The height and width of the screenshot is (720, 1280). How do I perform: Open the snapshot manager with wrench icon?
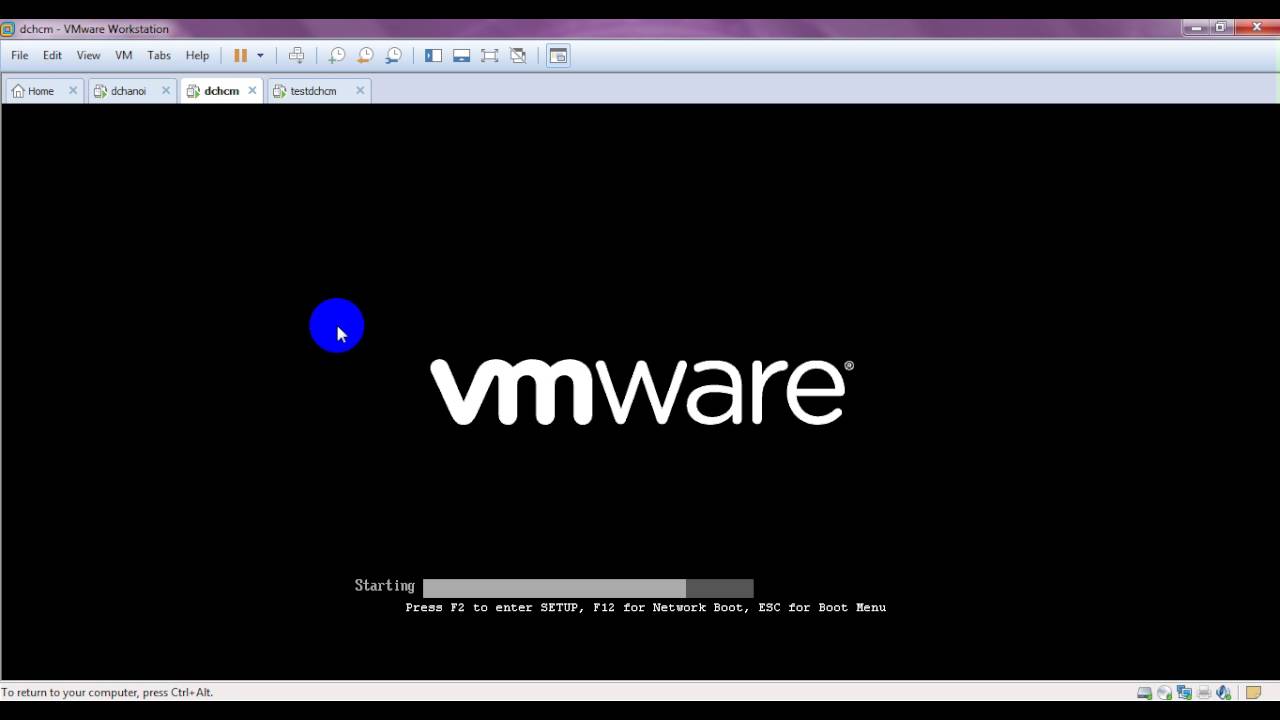coord(394,56)
